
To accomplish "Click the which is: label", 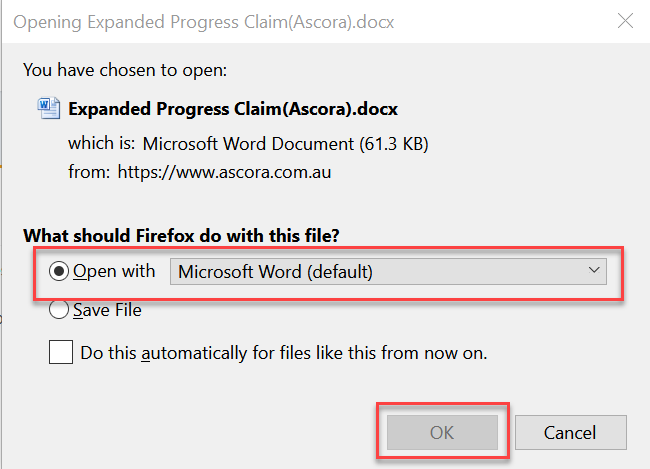I will 102,143.
